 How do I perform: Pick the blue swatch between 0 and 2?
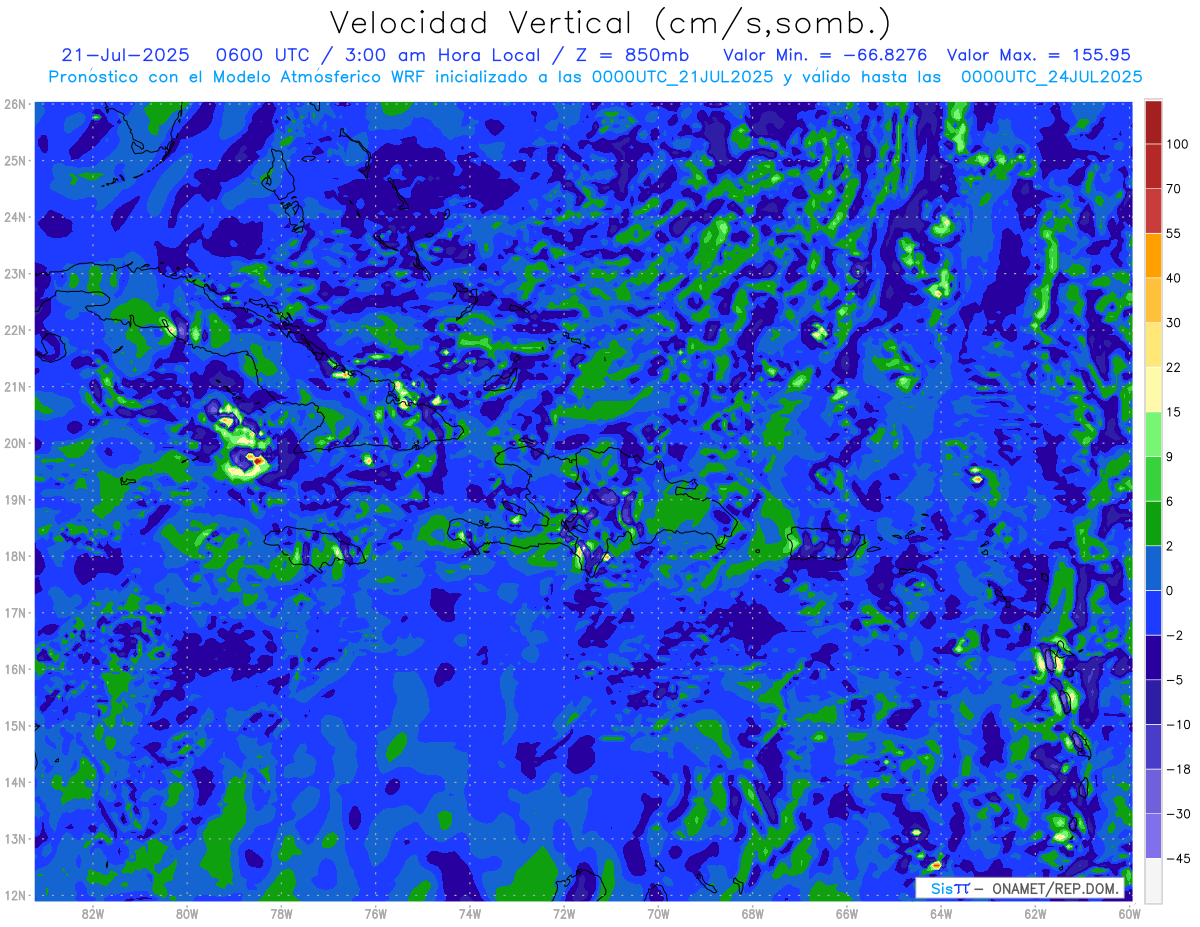(x=1153, y=568)
